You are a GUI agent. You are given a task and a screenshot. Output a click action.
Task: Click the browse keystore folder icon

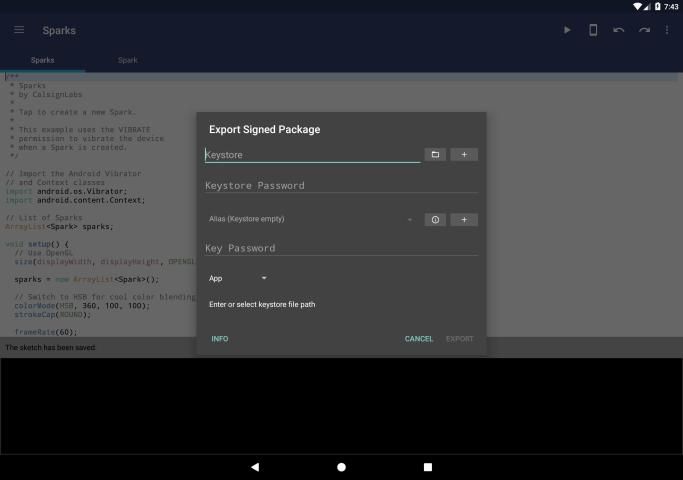point(435,155)
